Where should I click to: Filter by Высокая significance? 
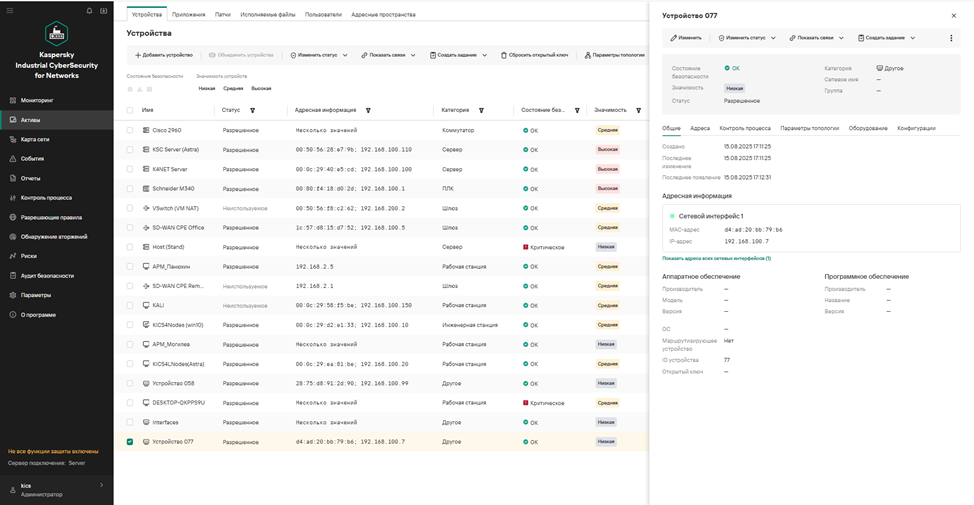[x=261, y=89]
